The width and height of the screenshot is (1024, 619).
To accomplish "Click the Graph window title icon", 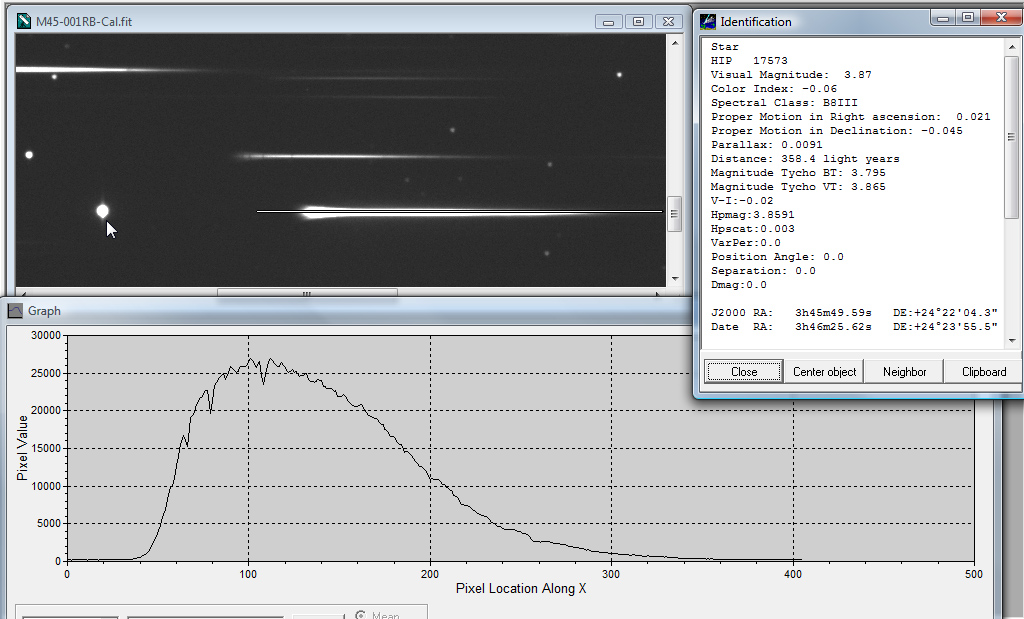I will click(14, 311).
